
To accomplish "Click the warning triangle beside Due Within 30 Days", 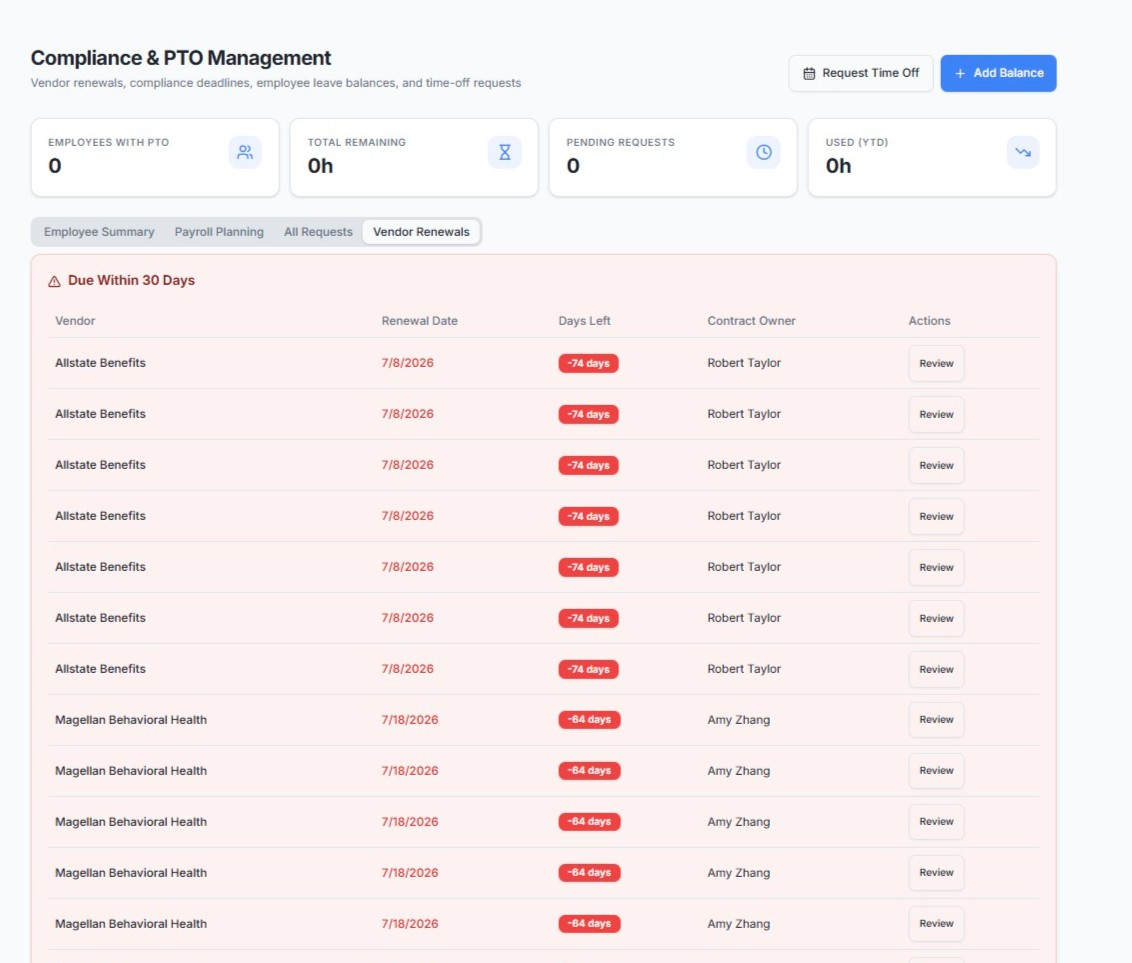I will tap(54, 281).
